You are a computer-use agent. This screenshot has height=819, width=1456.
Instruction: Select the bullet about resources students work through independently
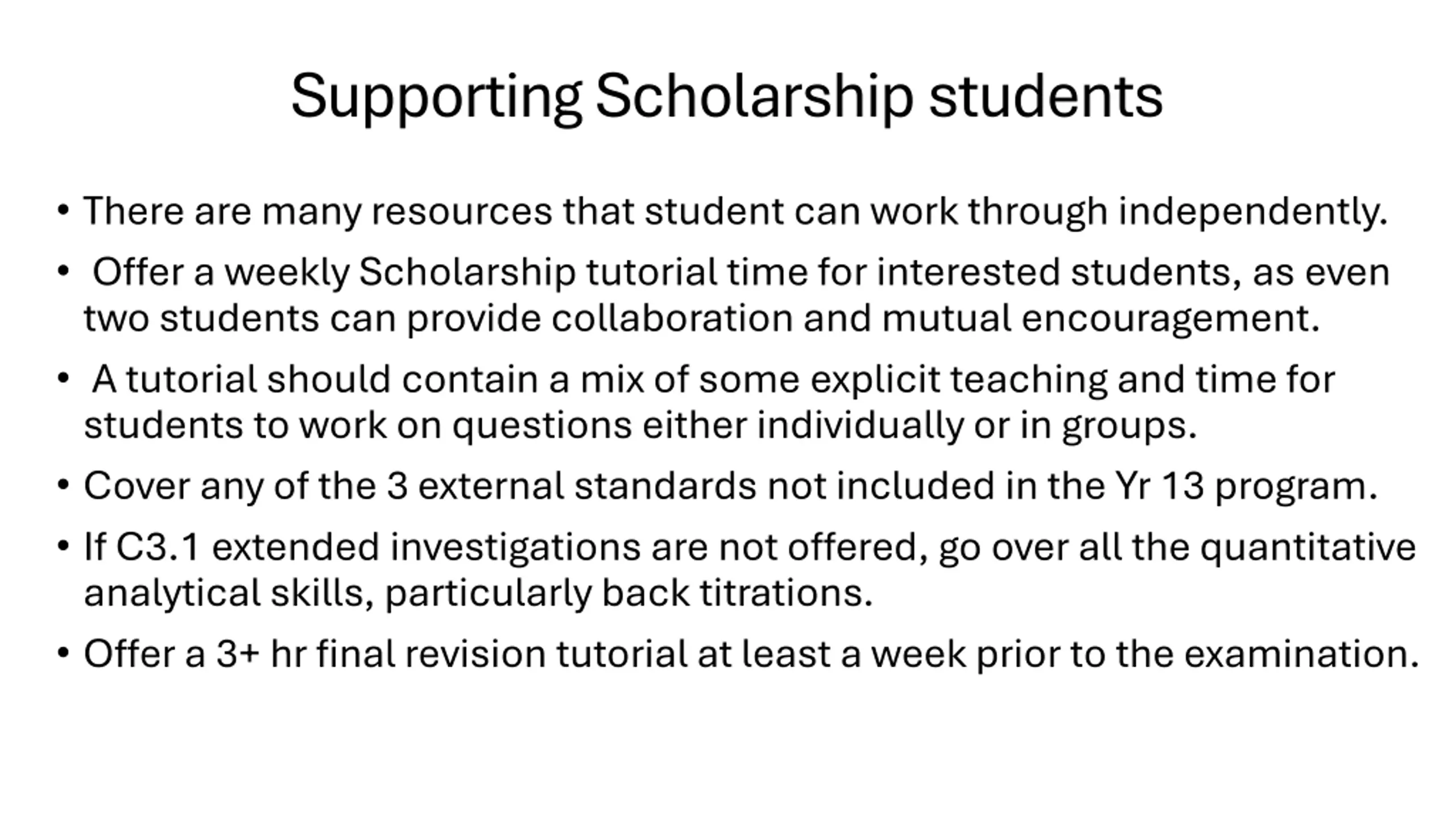[735, 212]
